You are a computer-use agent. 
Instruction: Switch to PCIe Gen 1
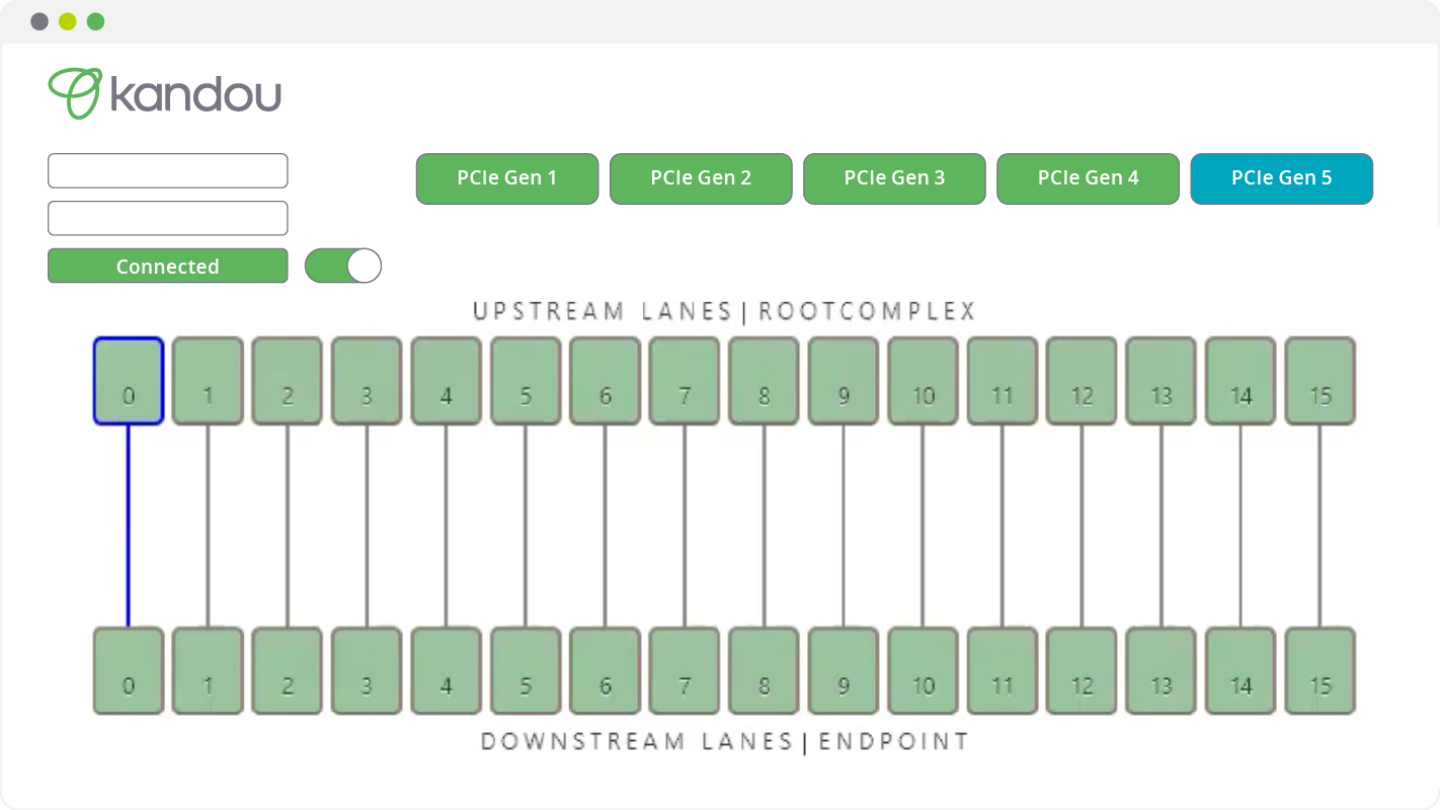(507, 178)
